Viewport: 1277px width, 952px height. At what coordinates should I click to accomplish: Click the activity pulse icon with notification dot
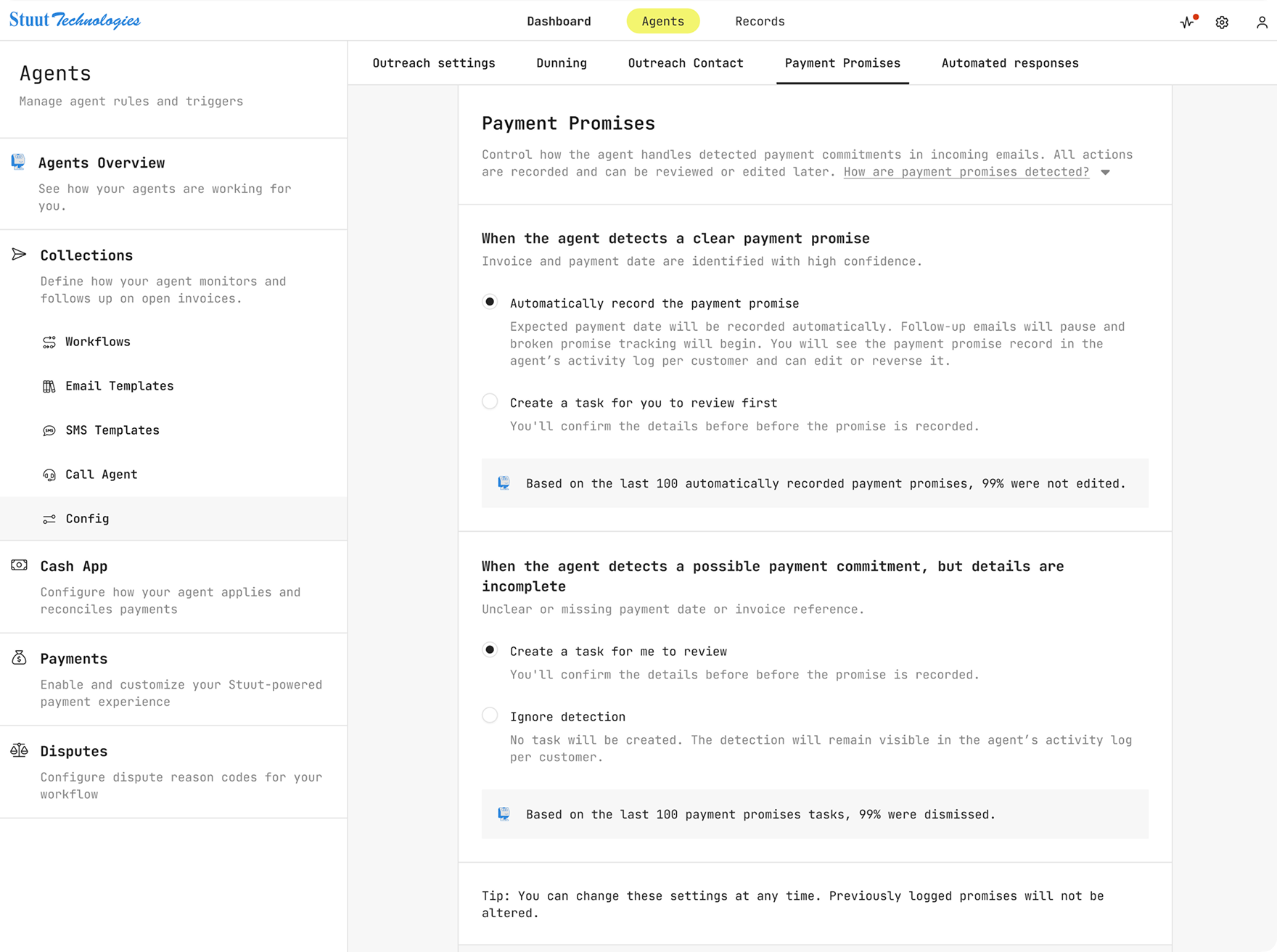(1187, 22)
